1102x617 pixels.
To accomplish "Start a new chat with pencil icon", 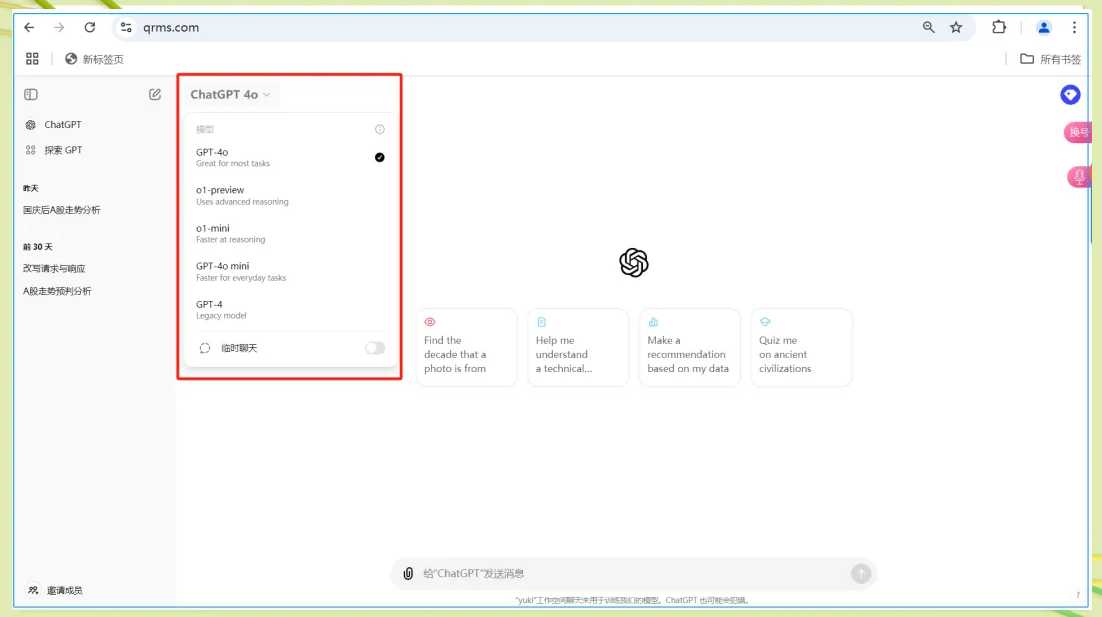I will coord(155,94).
